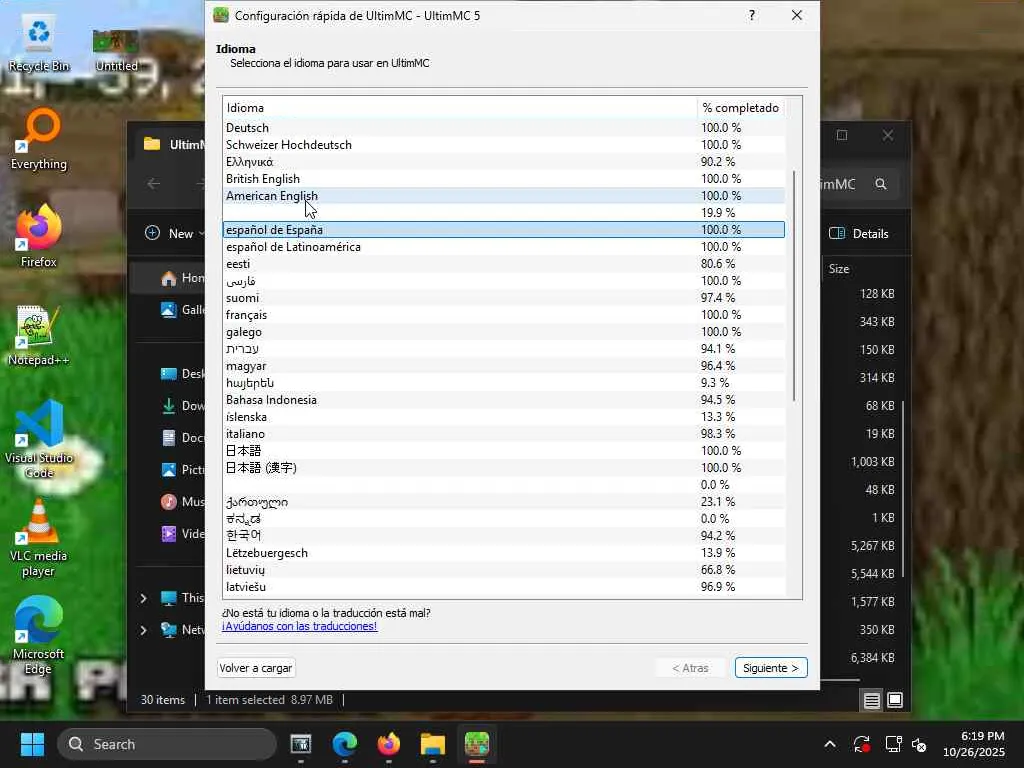Click the search icon in File Explorer
The width and height of the screenshot is (1024, 768).
[880, 184]
